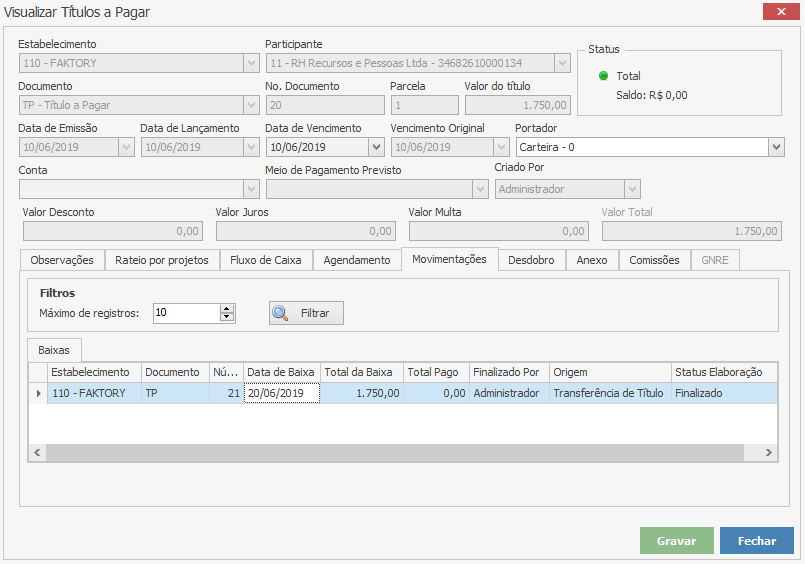Increase the Máximo de registros value
Screen dimensions: 805x564
227,309
